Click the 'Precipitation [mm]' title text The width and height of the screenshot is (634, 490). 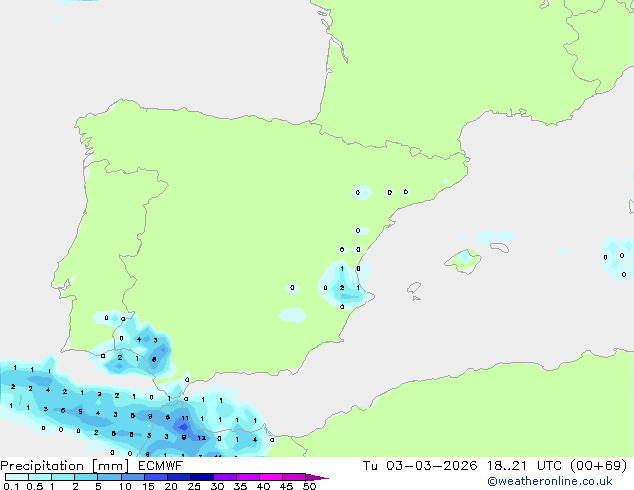65,466
